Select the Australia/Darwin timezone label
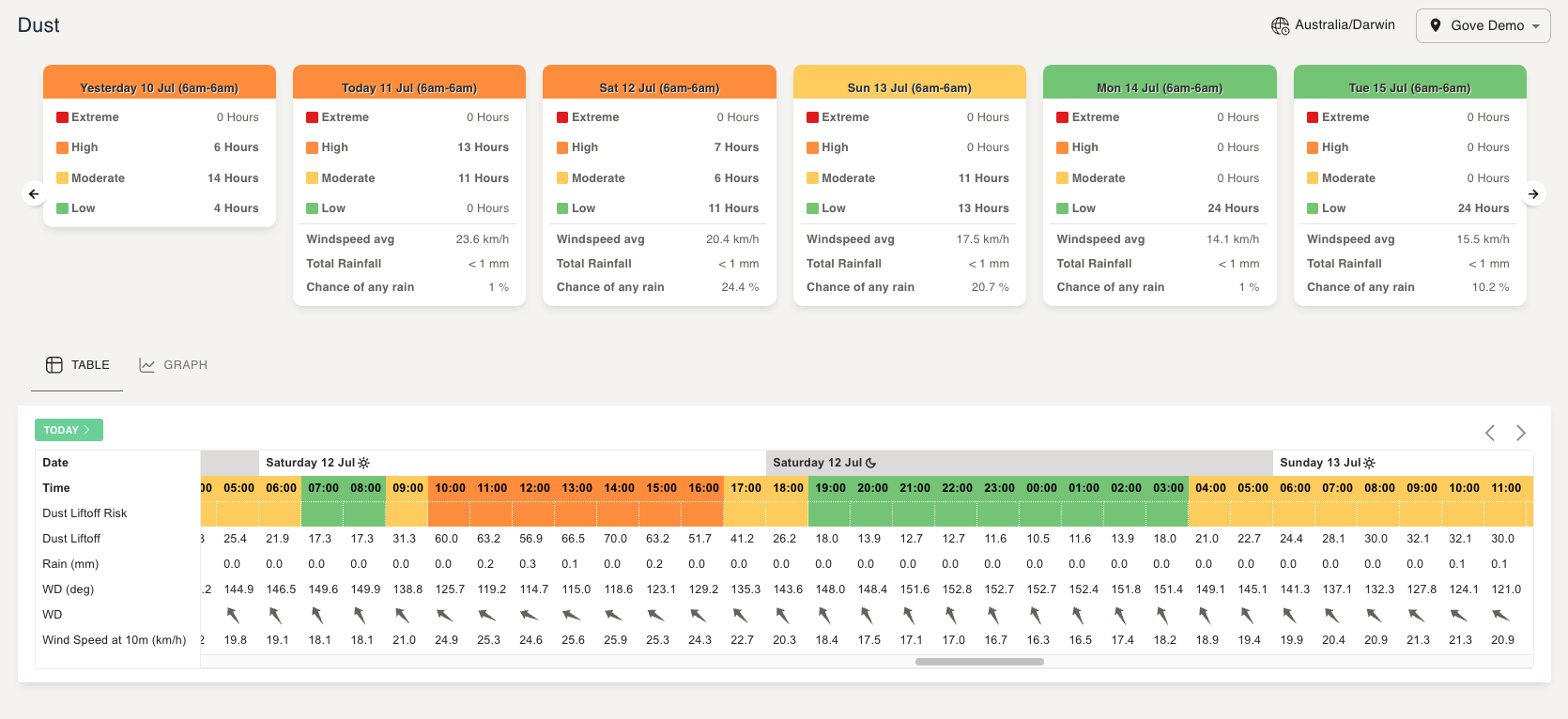Viewport: 1568px width, 719px height. pyautogui.click(x=1345, y=25)
